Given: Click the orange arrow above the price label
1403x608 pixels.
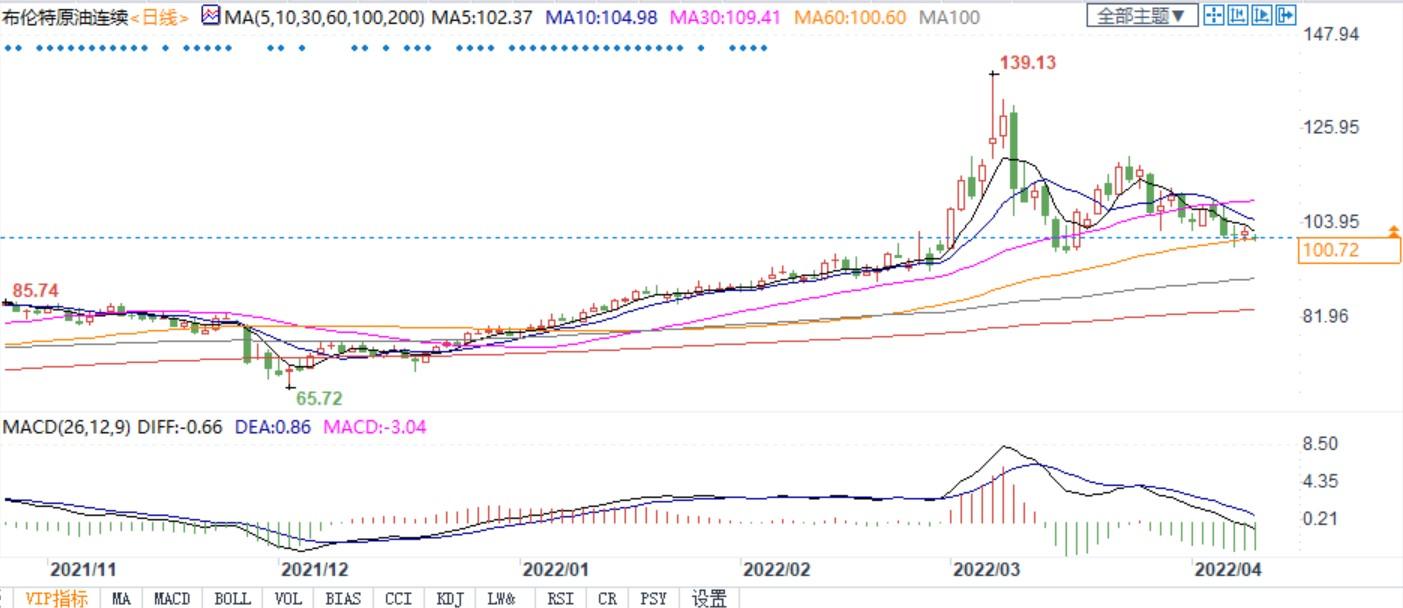Looking at the screenshot, I should click(1393, 232).
